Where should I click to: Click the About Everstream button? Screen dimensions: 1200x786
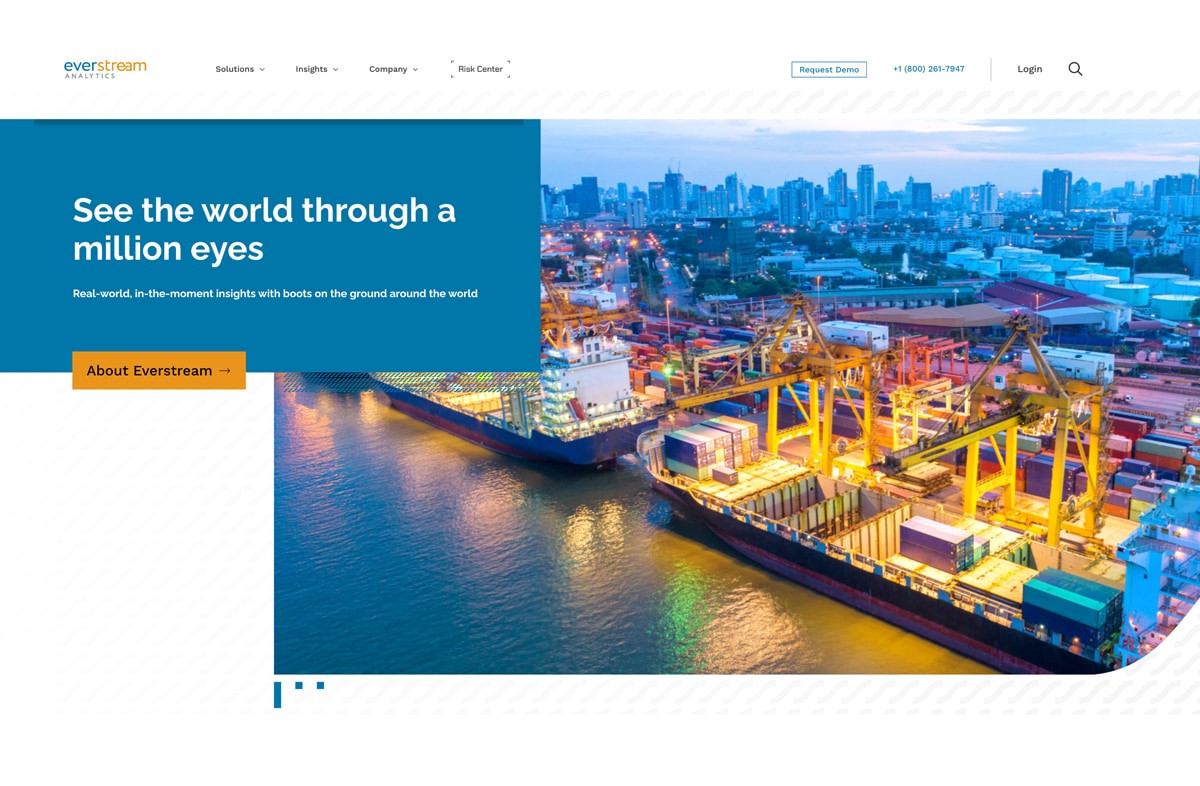[x=158, y=370]
